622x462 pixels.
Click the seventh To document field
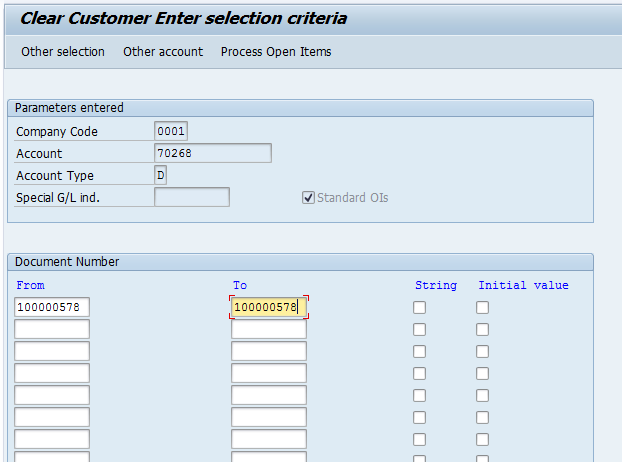[269, 439]
